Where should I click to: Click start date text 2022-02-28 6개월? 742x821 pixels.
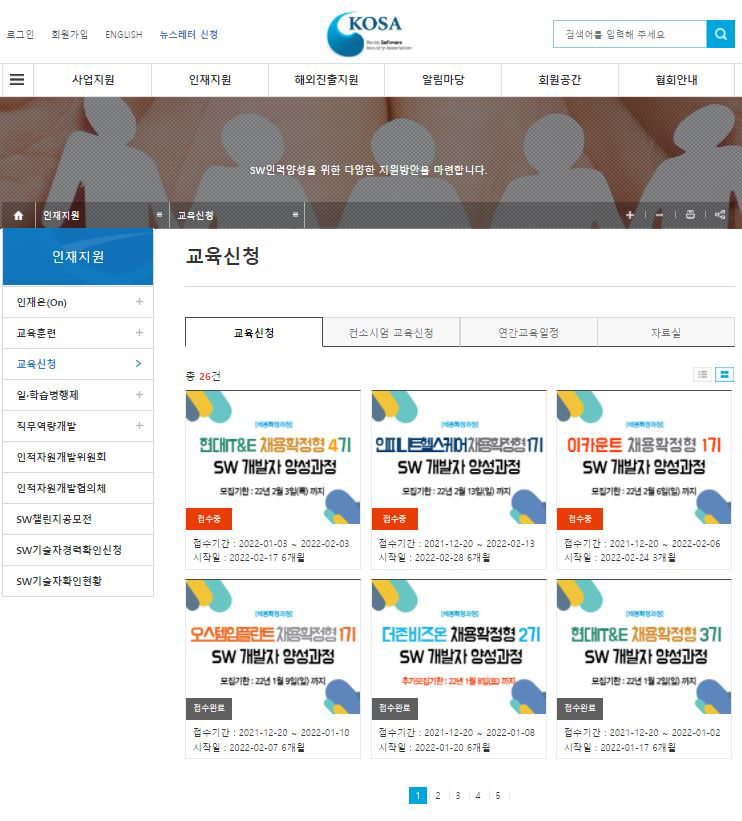[452, 558]
